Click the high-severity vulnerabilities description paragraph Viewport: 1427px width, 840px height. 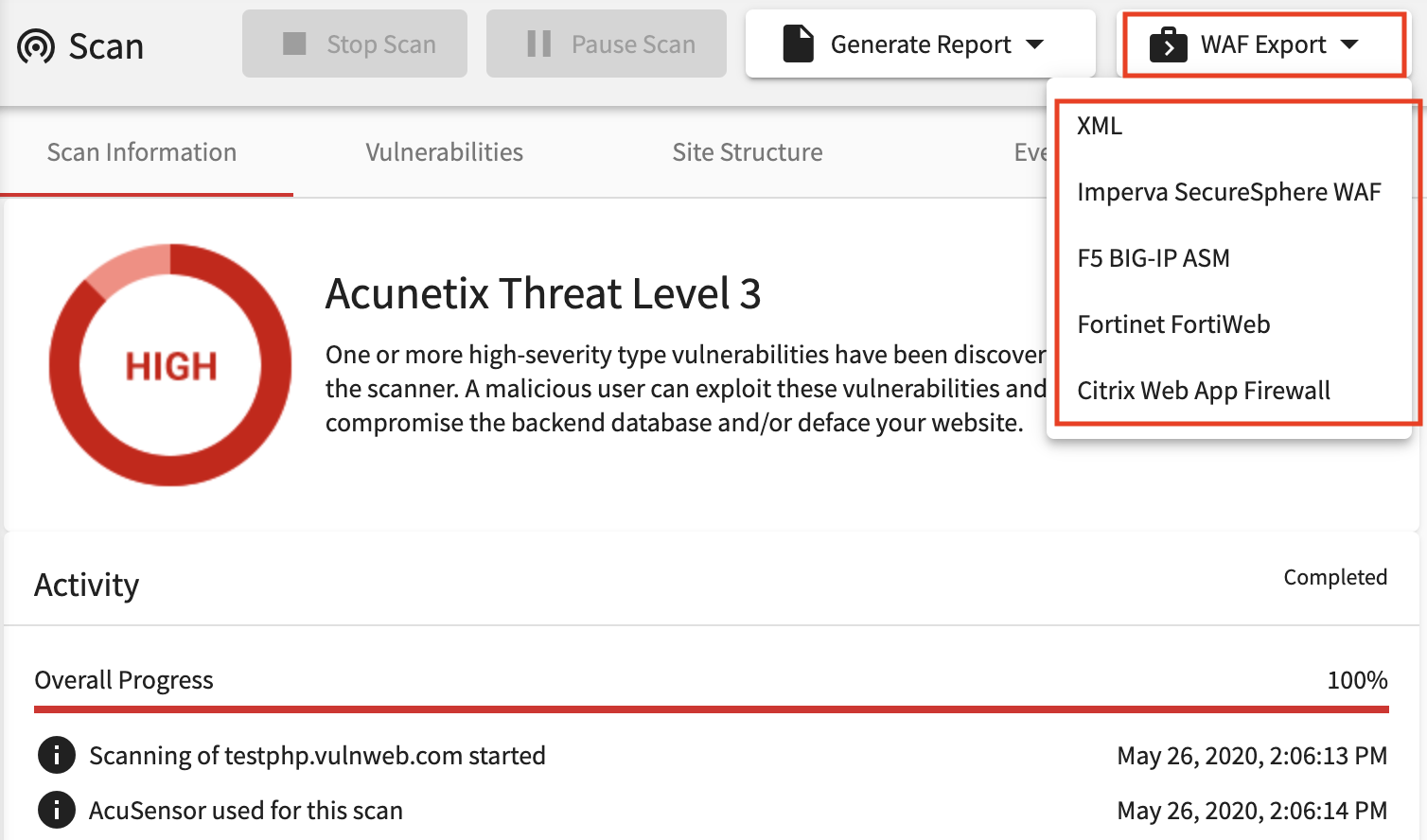(686, 389)
